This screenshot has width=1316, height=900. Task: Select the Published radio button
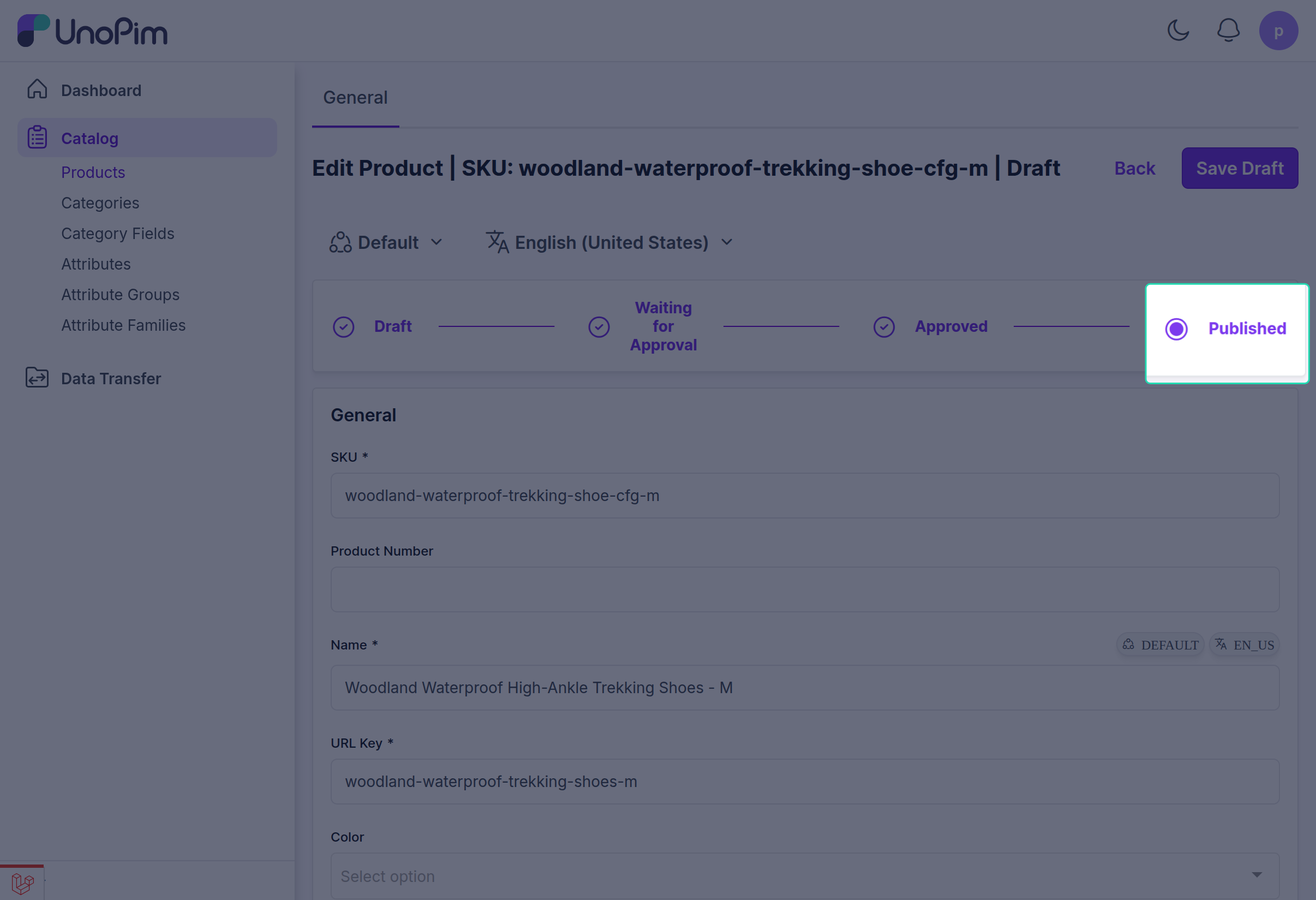pyautogui.click(x=1176, y=329)
